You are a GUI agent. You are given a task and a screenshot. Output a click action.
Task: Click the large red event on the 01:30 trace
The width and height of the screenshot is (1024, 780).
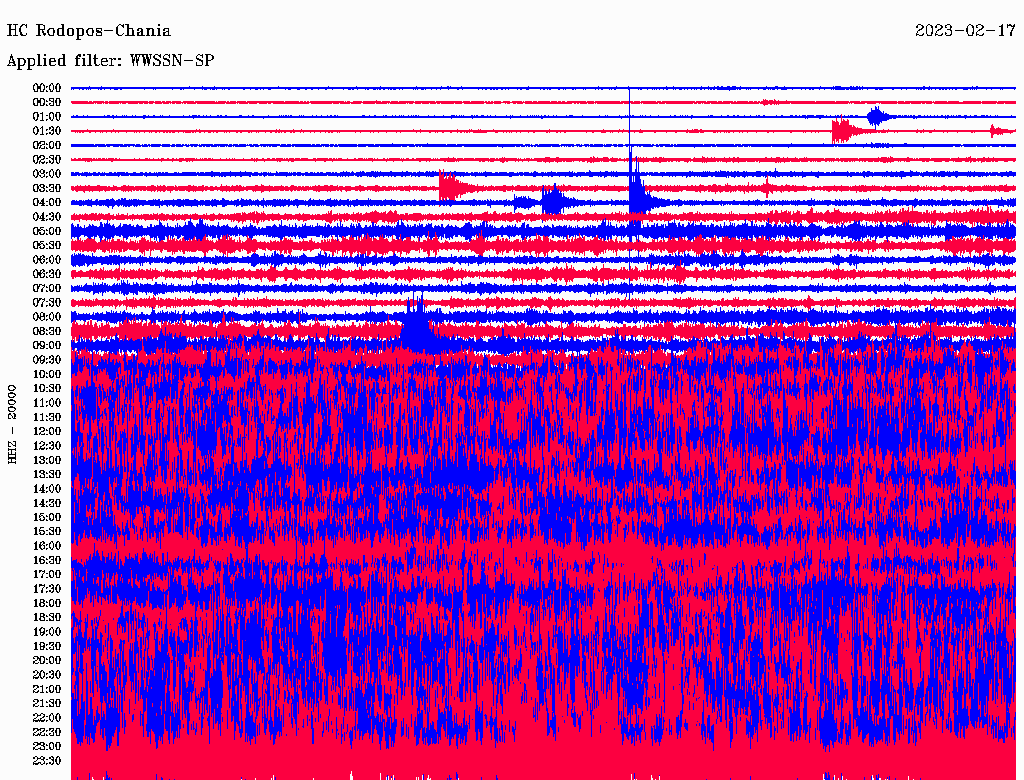click(843, 131)
